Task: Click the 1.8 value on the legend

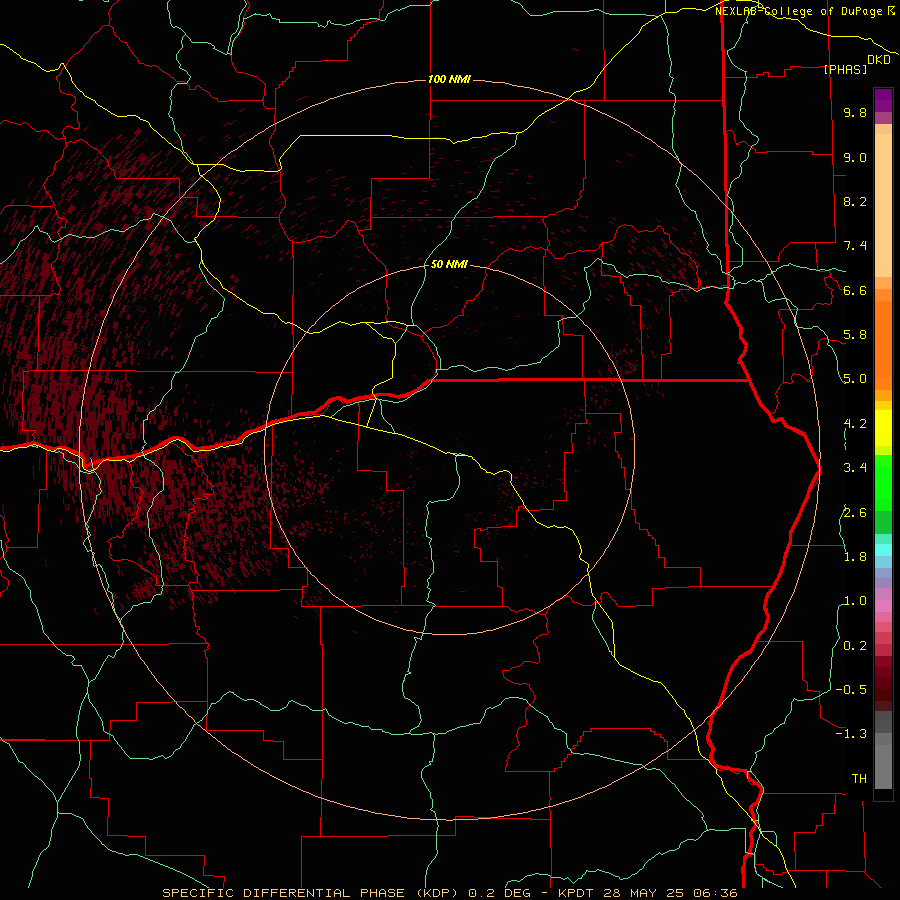Action: point(855,557)
